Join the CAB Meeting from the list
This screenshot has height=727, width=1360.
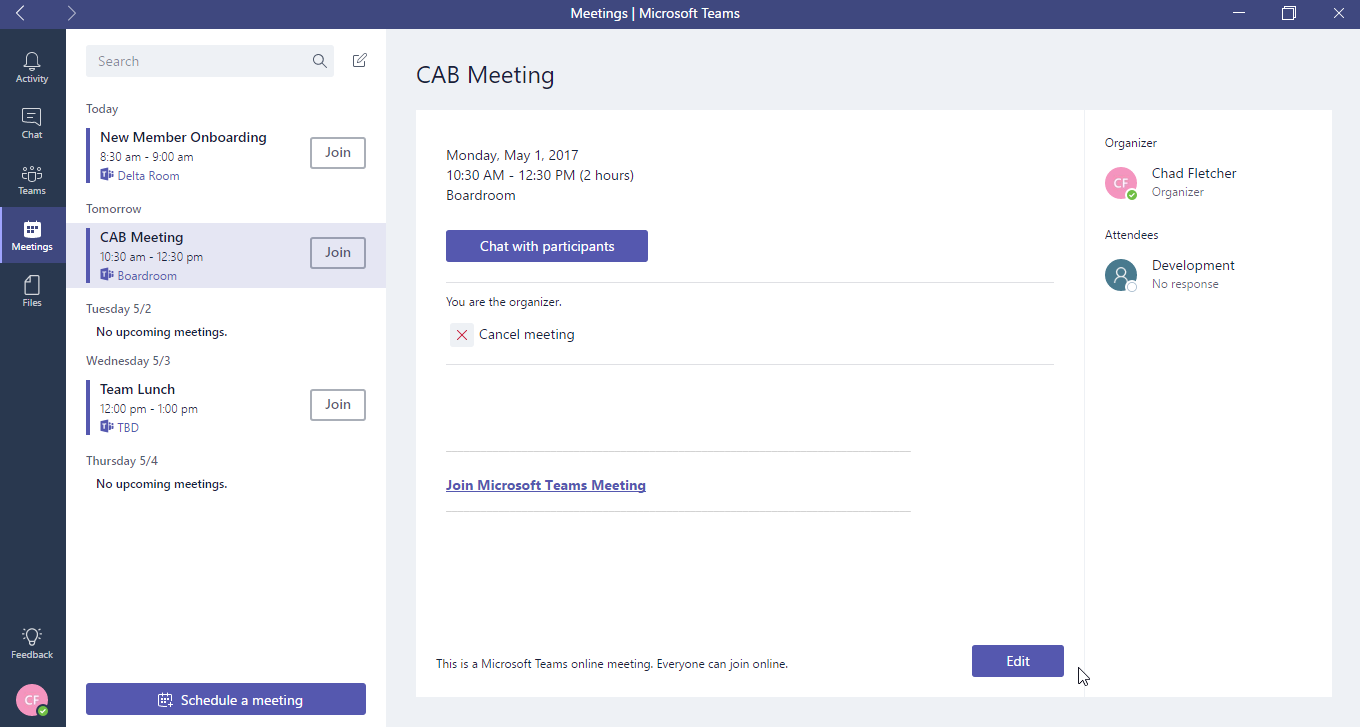(338, 253)
